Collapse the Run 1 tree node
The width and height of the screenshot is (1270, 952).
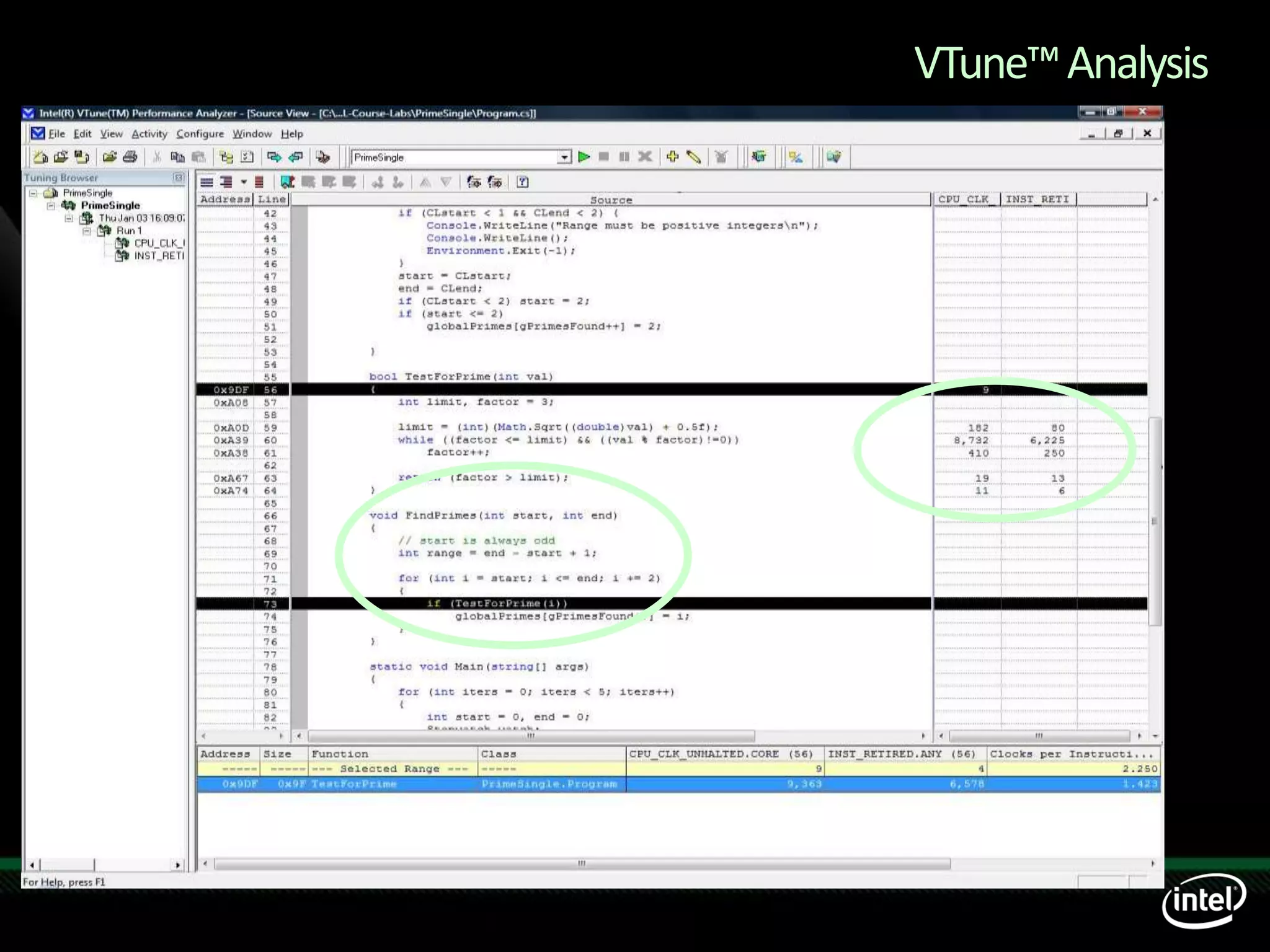[x=87, y=231]
